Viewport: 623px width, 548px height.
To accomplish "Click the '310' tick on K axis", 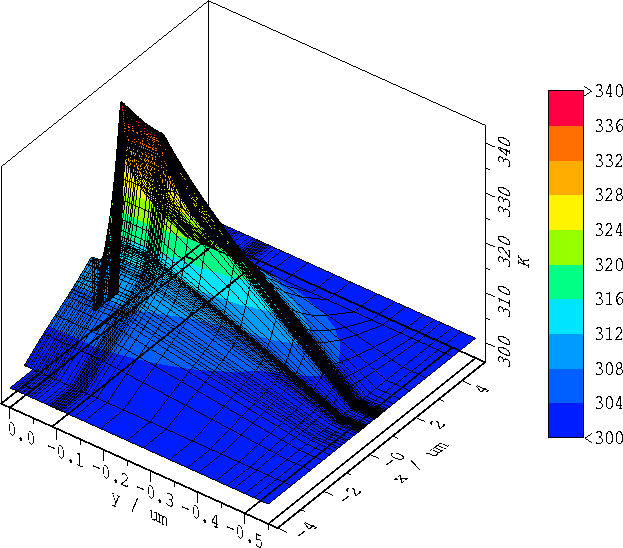I will [505, 301].
